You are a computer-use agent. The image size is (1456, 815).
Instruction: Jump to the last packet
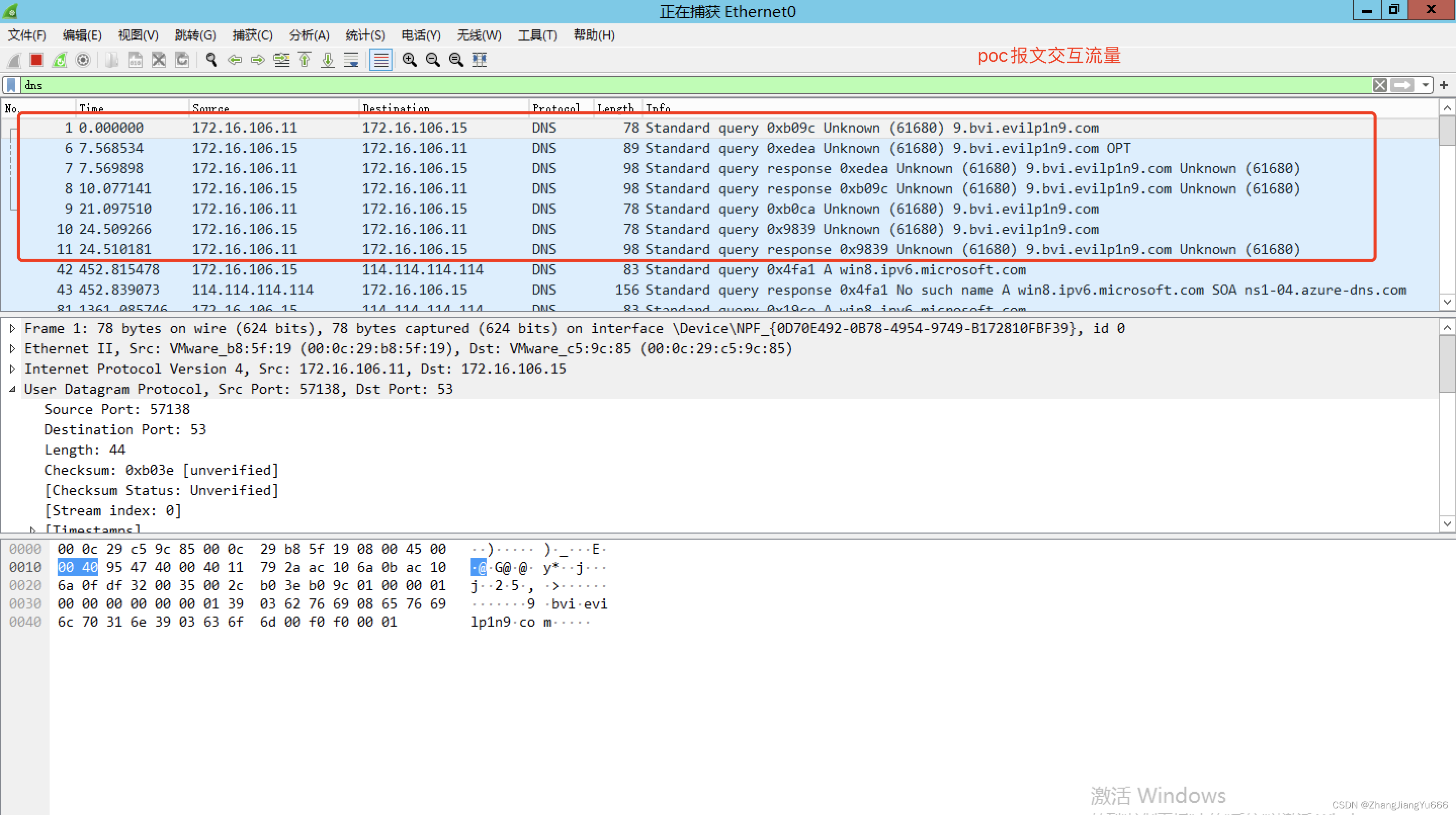tap(328, 59)
